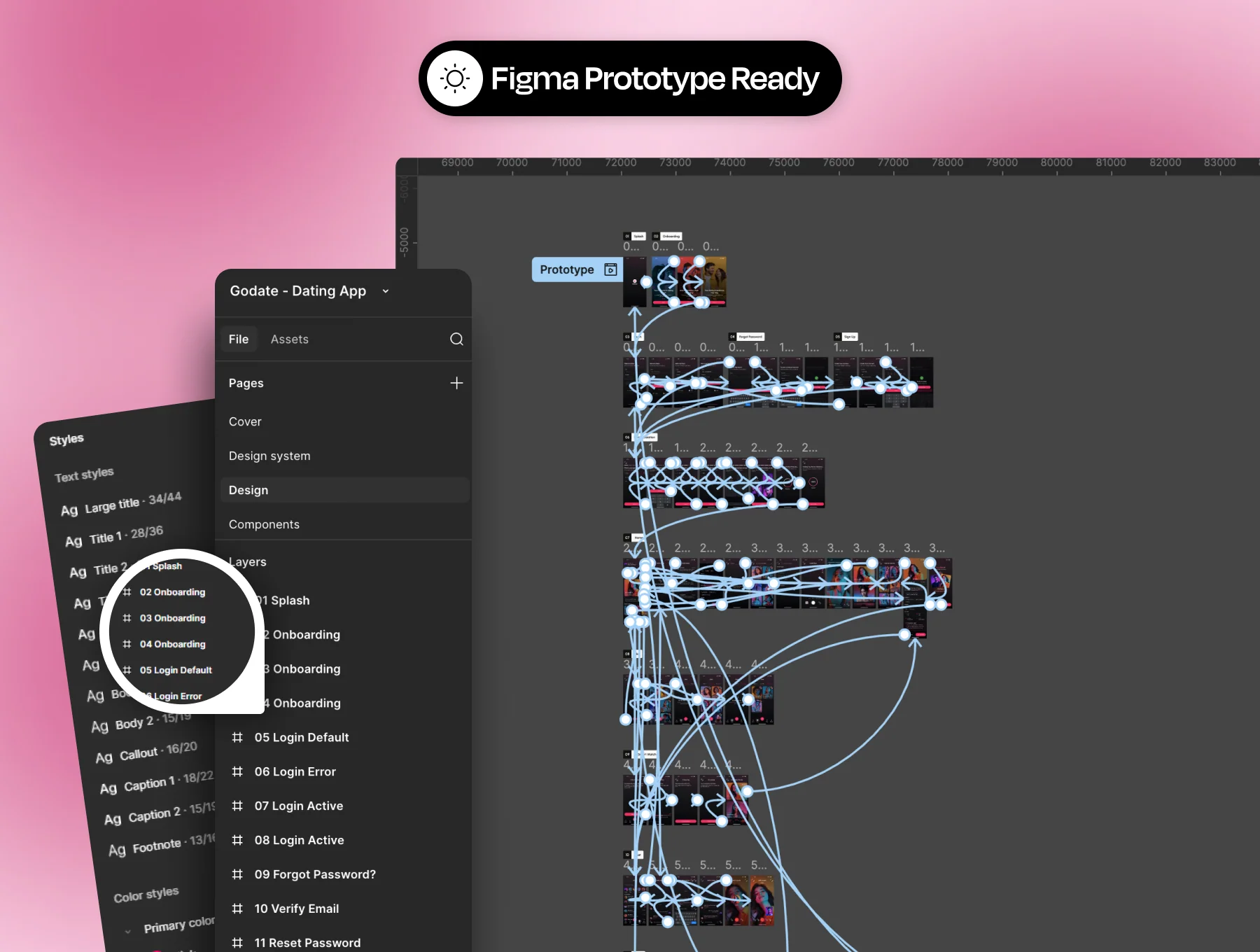
Task: Open the Design system page
Action: coord(269,456)
